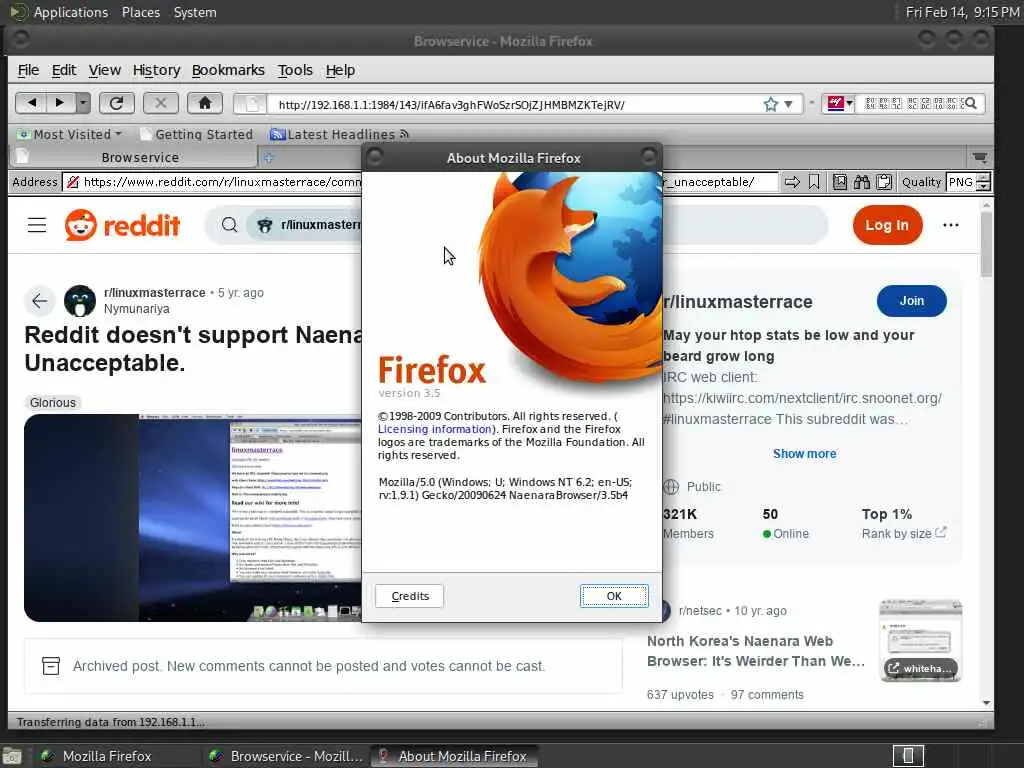
Task: Click the show desktop icon in taskbar
Action: coord(12,757)
